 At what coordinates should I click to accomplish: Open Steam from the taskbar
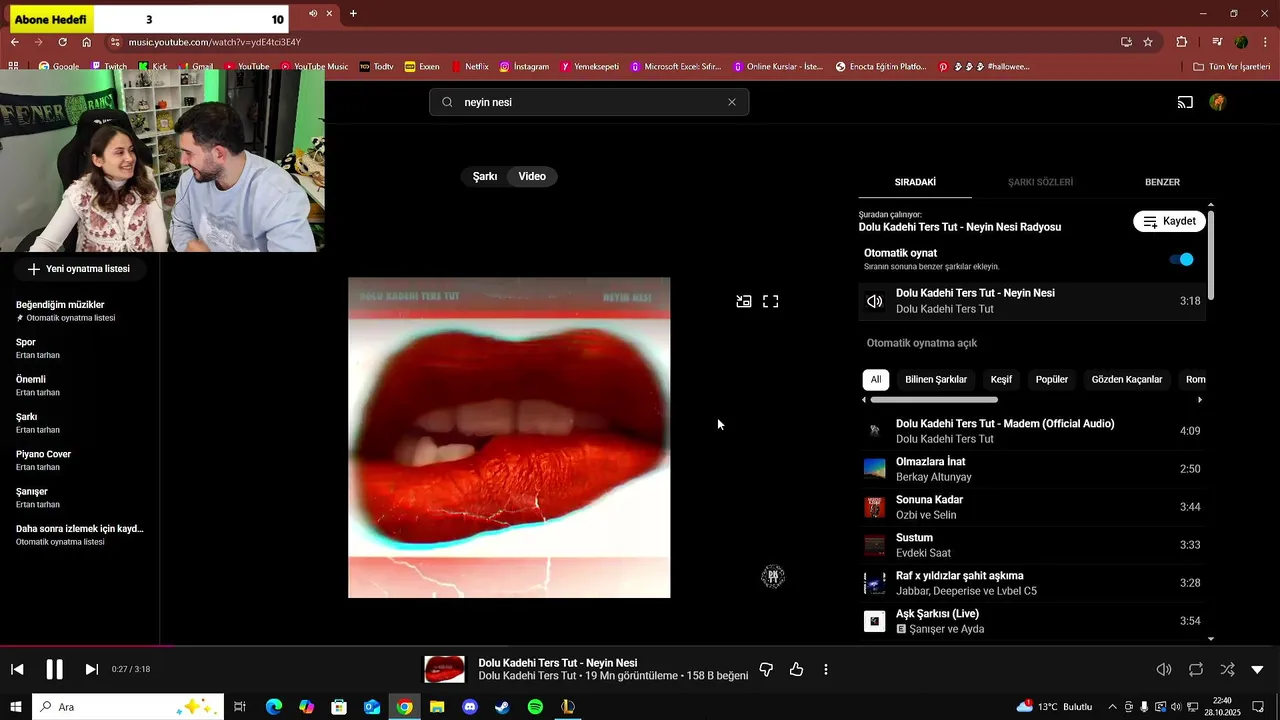pyautogui.click(x=502, y=707)
